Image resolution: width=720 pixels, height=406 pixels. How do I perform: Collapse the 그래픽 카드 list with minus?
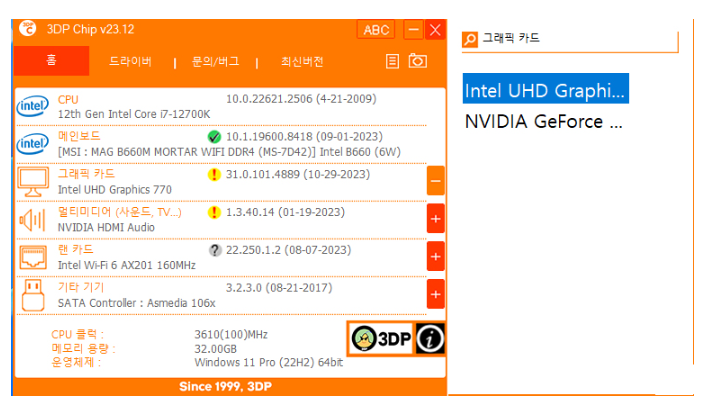point(435,181)
